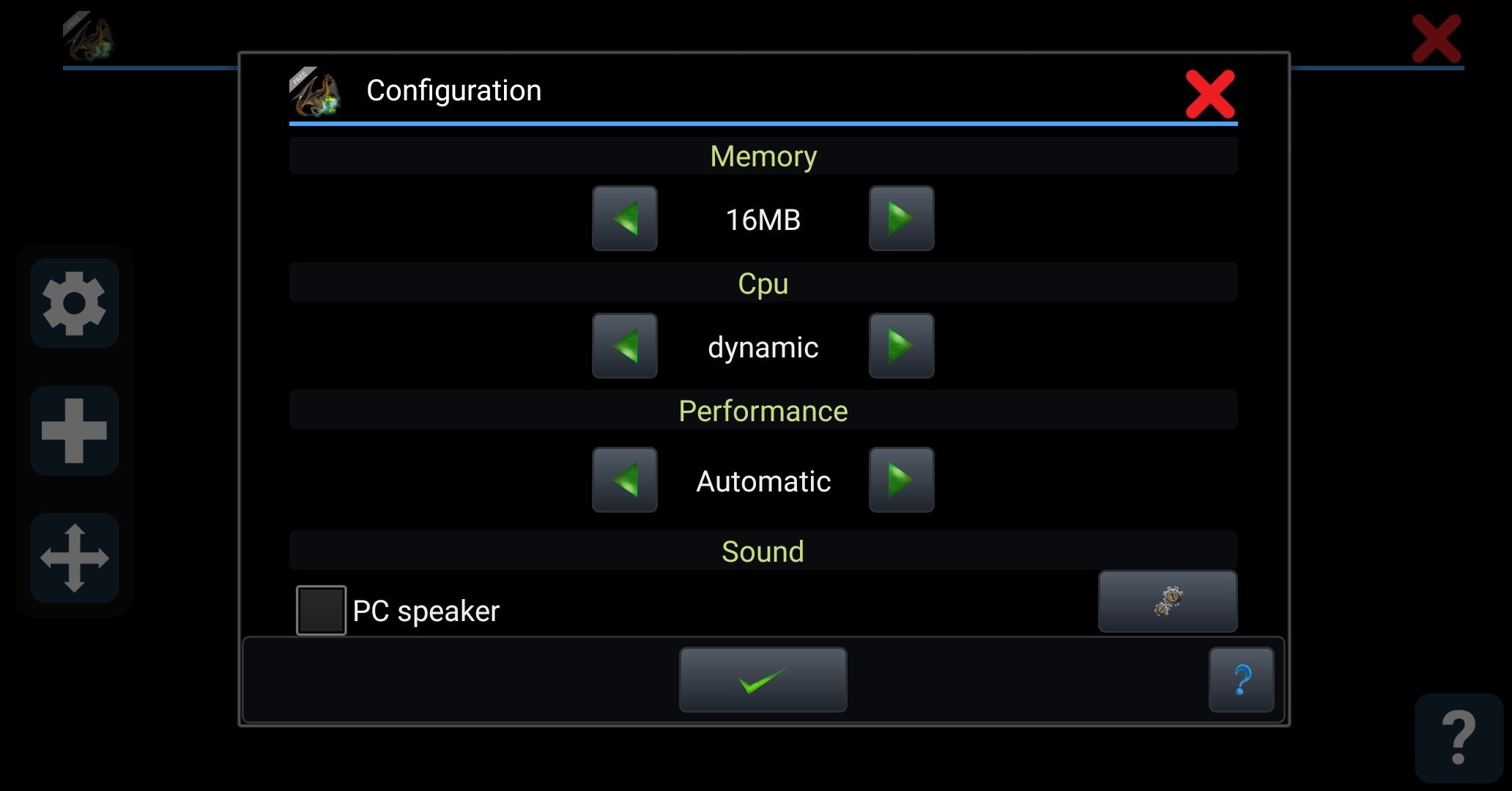This screenshot has width=1512, height=791.
Task: Select the four-arrow move icon in sidebar
Action: tap(75, 558)
